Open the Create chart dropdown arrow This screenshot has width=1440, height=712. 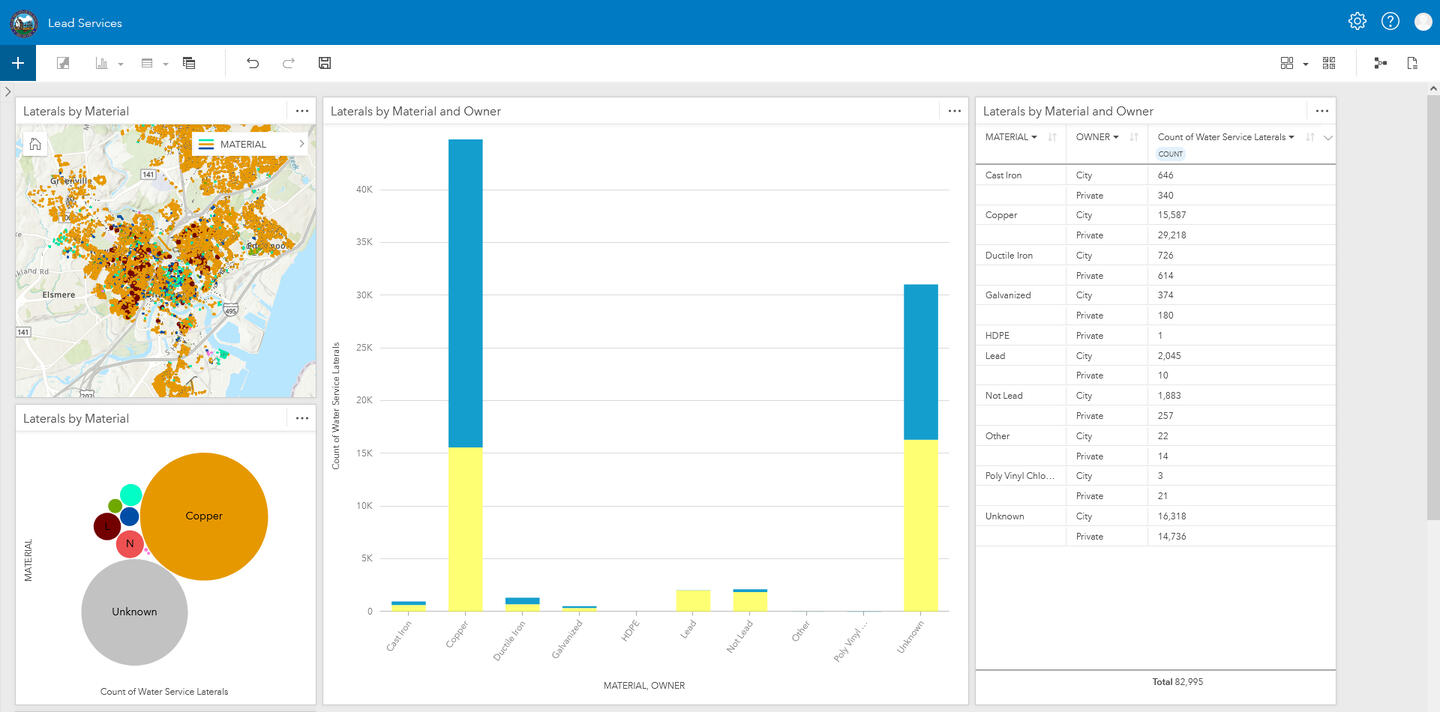point(121,64)
